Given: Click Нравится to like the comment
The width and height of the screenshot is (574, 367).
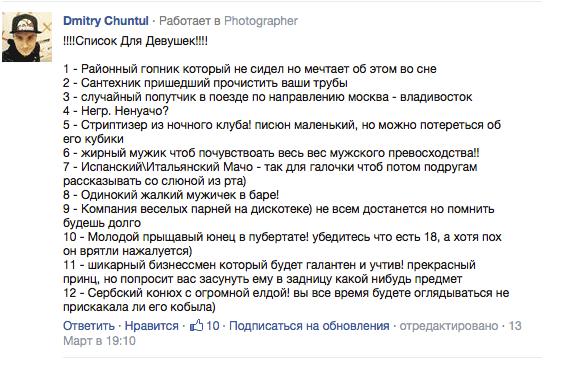Looking at the screenshot, I should [152, 326].
